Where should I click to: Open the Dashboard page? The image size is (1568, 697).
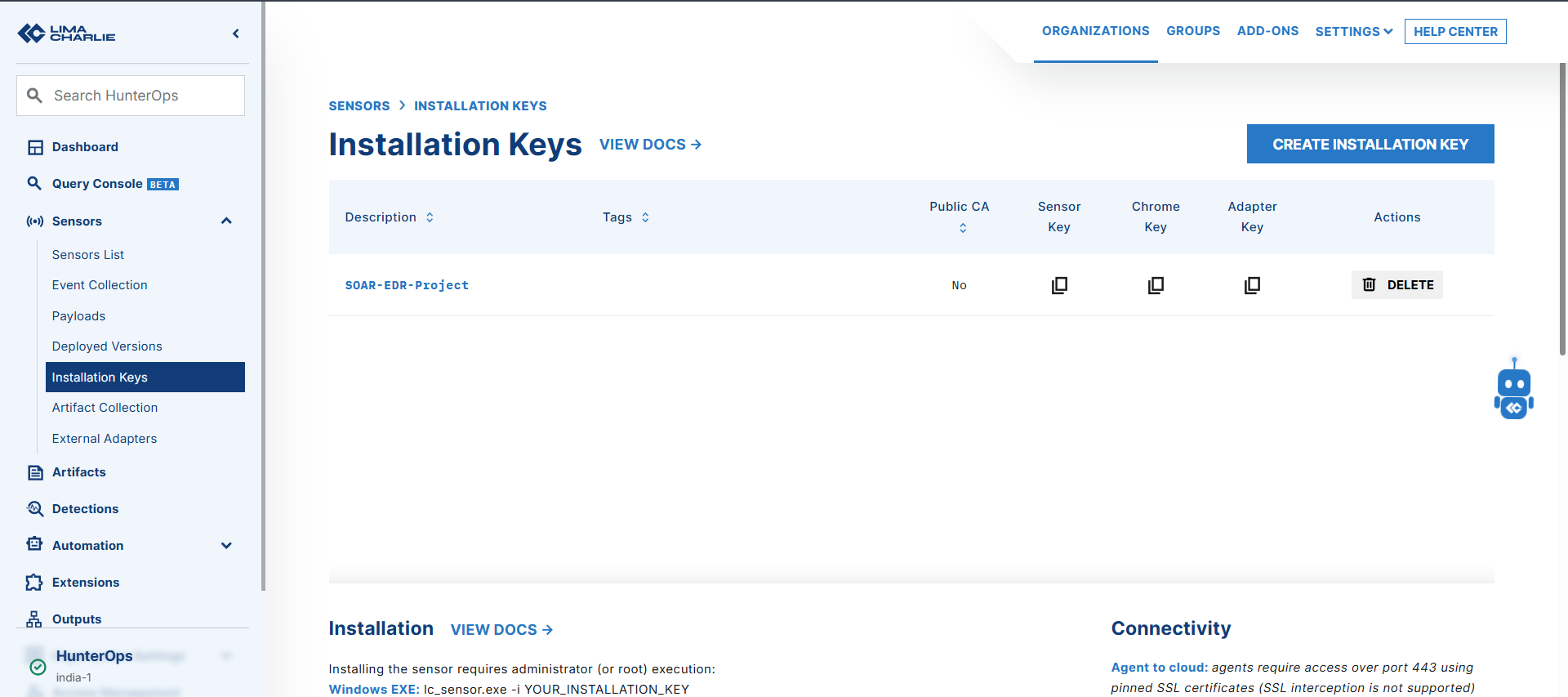[x=85, y=147]
